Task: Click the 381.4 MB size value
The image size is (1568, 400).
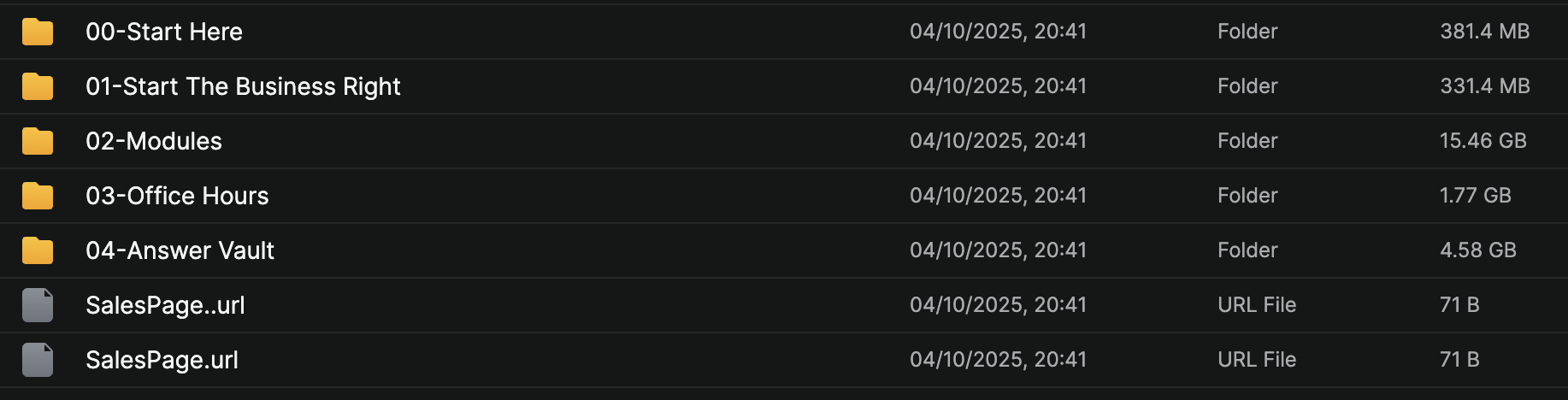Action: click(x=1484, y=32)
